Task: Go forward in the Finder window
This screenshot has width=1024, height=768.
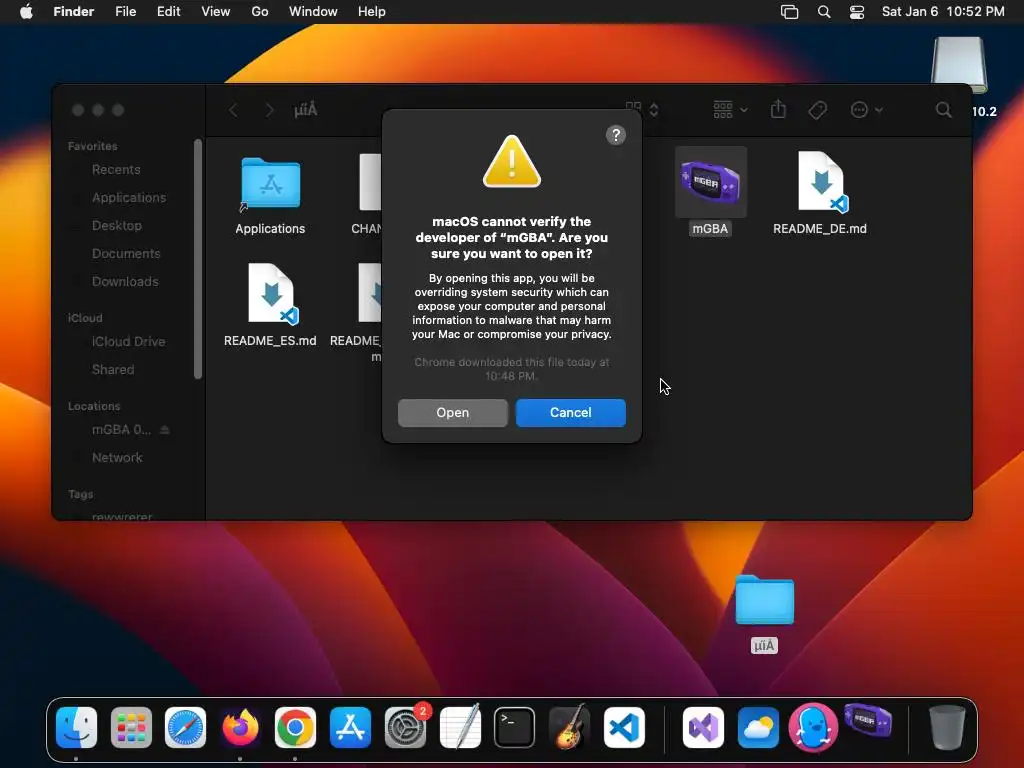Action: [268, 110]
